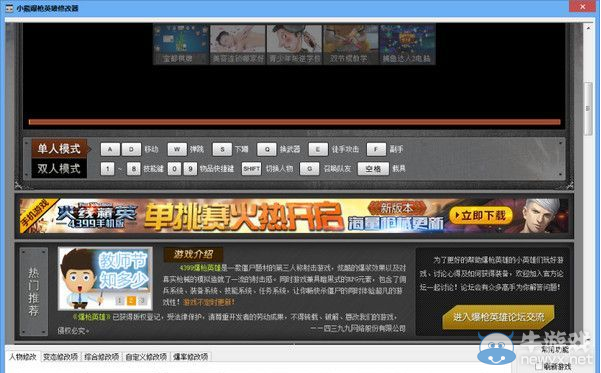Viewport: 601px width, 373px height.
Task: Open the 捕鱼达人2电脑 game thumbnail
Action: click(x=407, y=44)
